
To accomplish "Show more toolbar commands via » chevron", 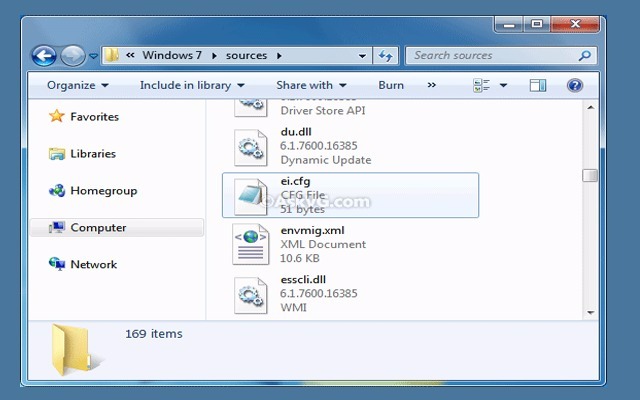I will coord(431,86).
